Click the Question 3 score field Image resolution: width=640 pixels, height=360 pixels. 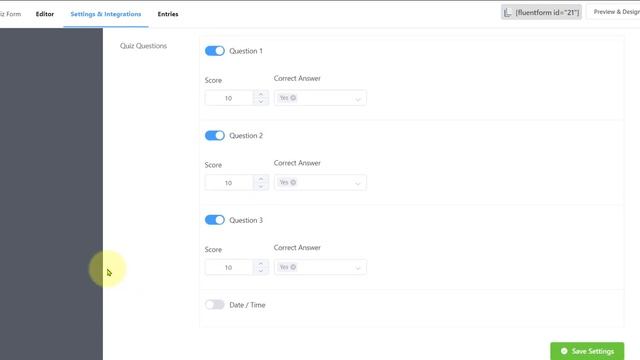click(229, 267)
